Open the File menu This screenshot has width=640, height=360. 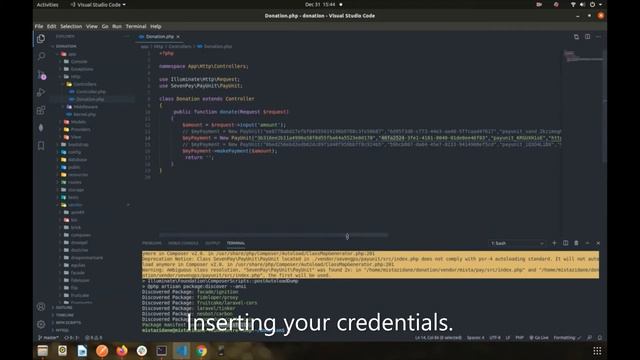(39, 26)
